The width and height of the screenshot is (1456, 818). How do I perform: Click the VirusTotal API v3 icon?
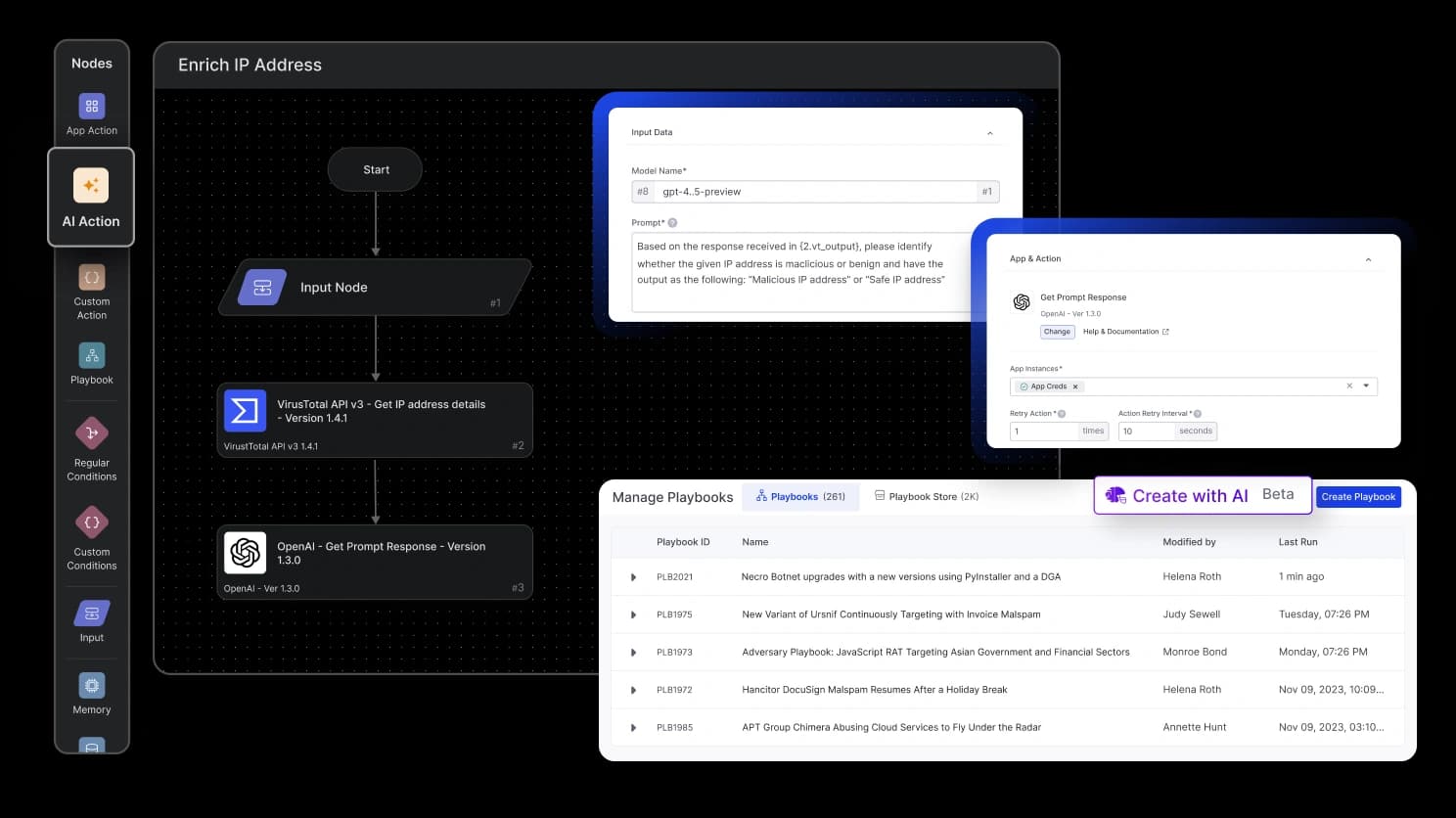point(245,411)
